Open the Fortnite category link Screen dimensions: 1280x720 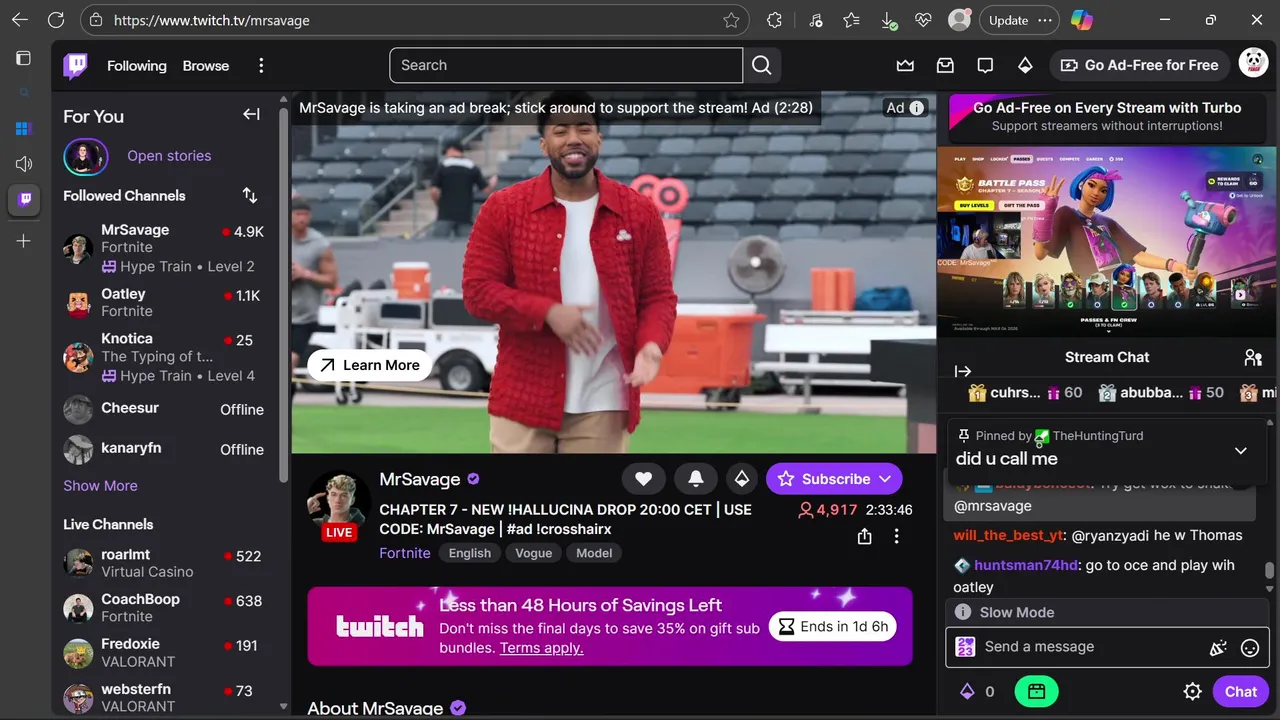click(405, 553)
